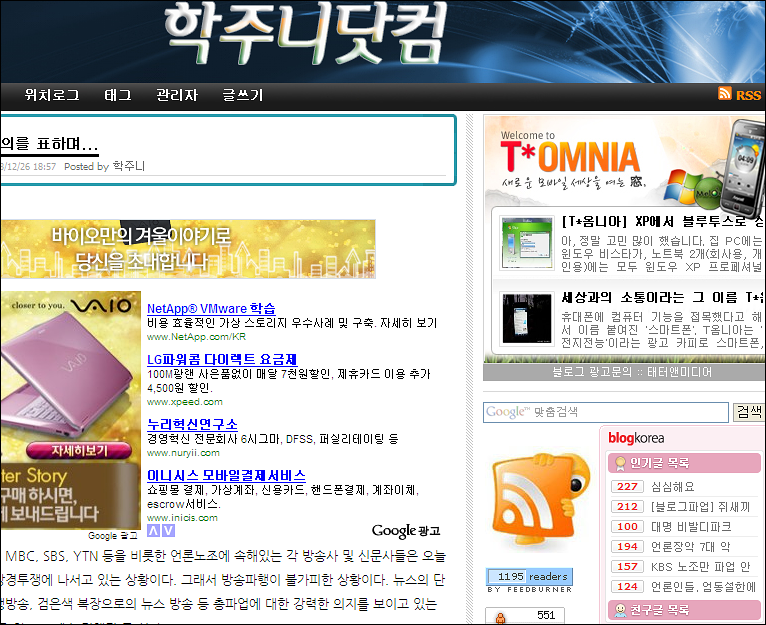Click the 친구글 목록 smiley icon

tap(620, 610)
